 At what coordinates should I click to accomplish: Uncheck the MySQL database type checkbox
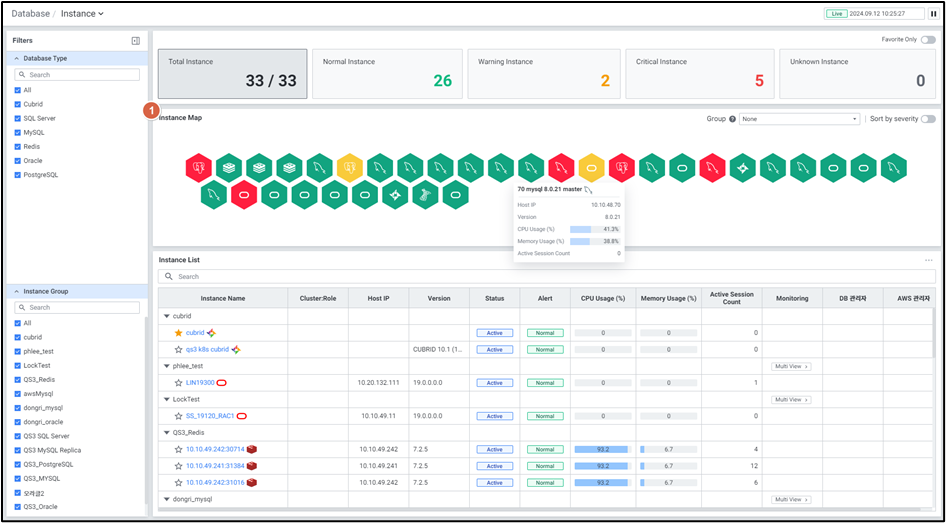(17, 132)
